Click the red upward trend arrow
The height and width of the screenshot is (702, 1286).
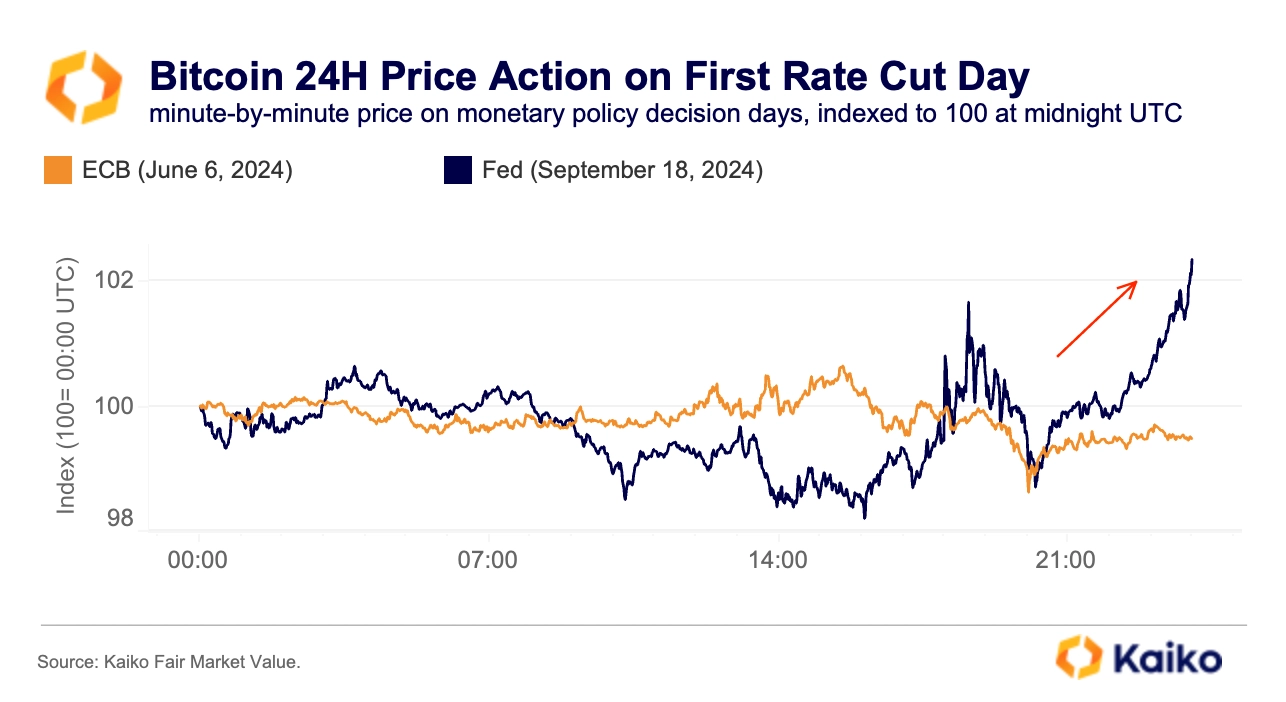pyautogui.click(x=1097, y=318)
